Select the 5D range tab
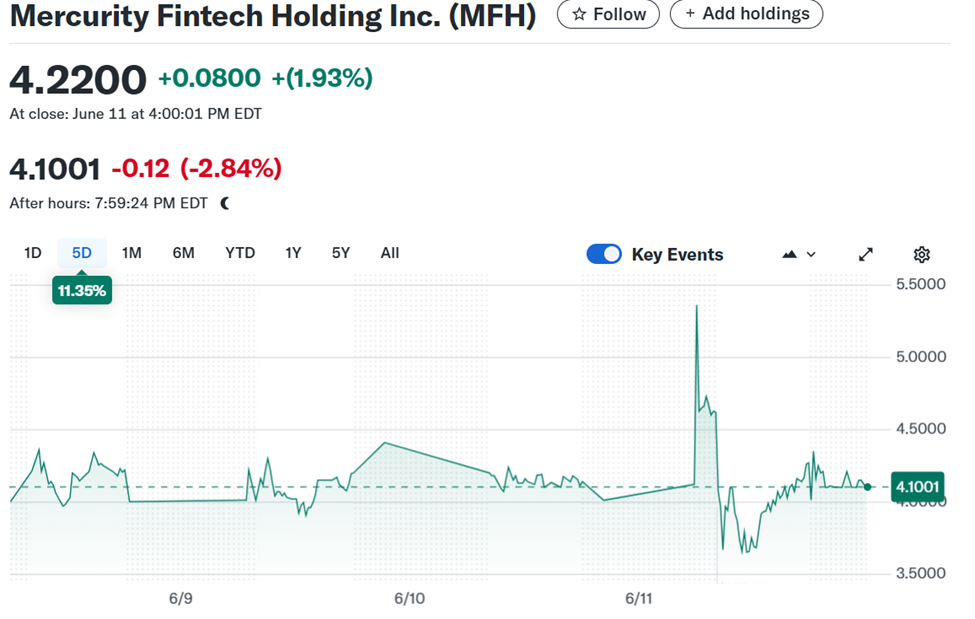 tap(82, 253)
